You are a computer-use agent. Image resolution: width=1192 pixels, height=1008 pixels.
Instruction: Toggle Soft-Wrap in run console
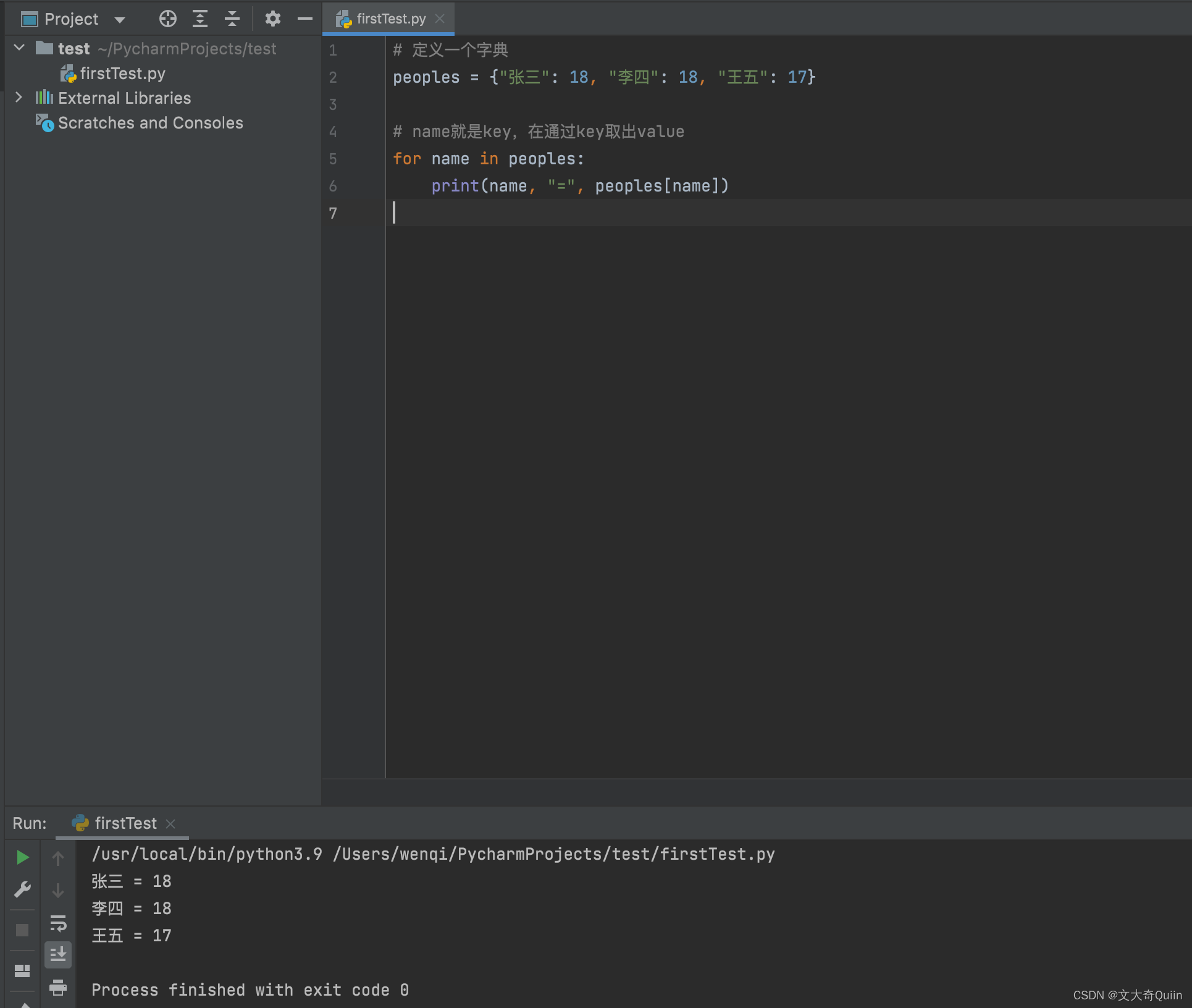(x=58, y=923)
